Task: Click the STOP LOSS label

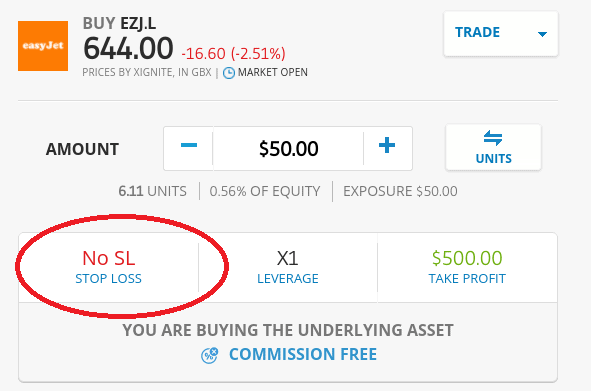Action: 109,279
